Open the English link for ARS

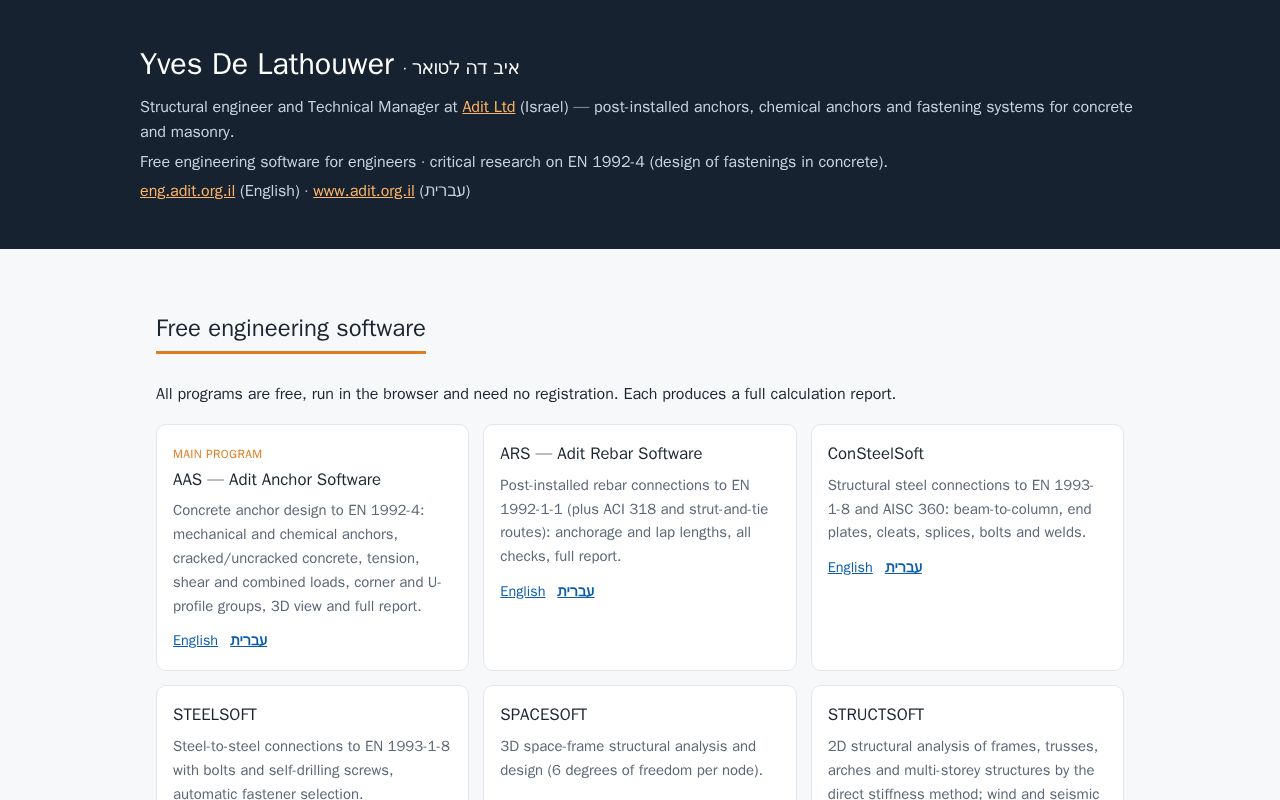(522, 592)
